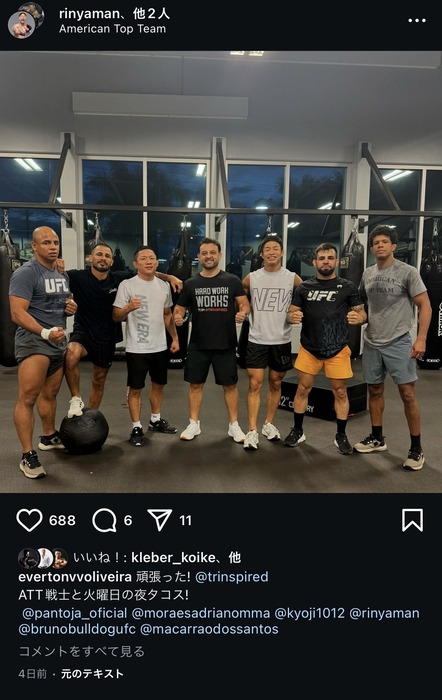Tap the paper plane share icon
Image resolution: width=442 pixels, height=700 pixels.
pyautogui.click(x=159, y=520)
